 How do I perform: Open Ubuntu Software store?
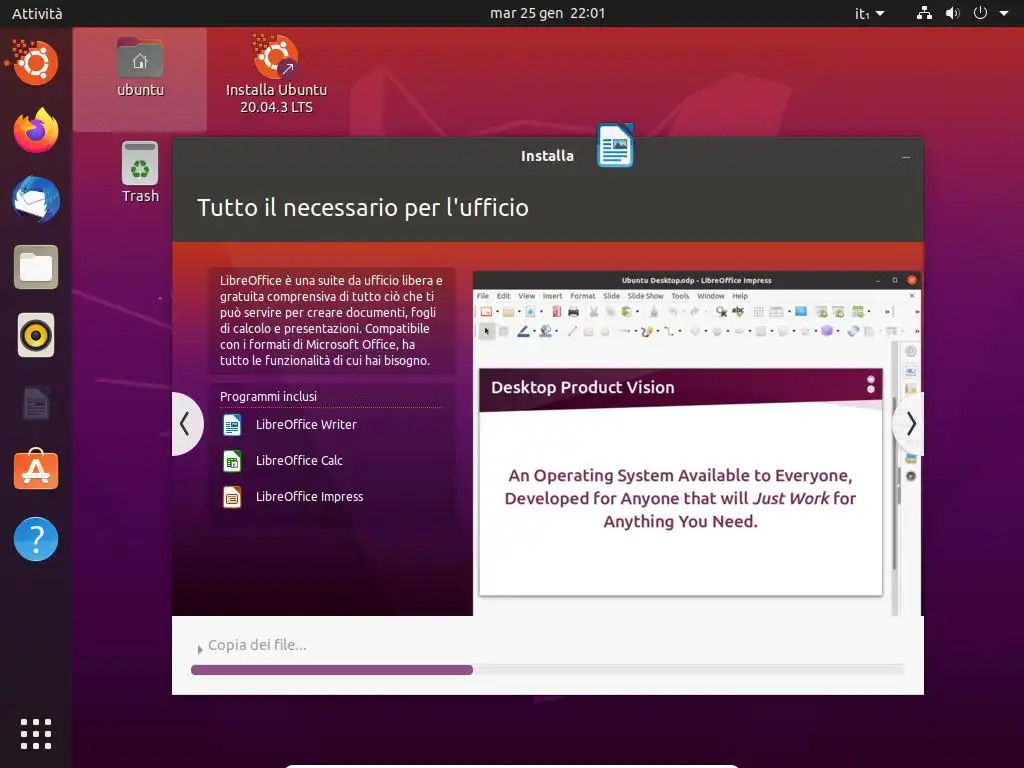point(36,470)
